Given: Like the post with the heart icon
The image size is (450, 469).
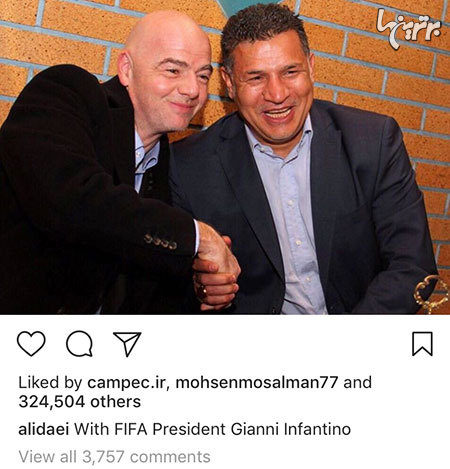Looking at the screenshot, I should (31, 344).
